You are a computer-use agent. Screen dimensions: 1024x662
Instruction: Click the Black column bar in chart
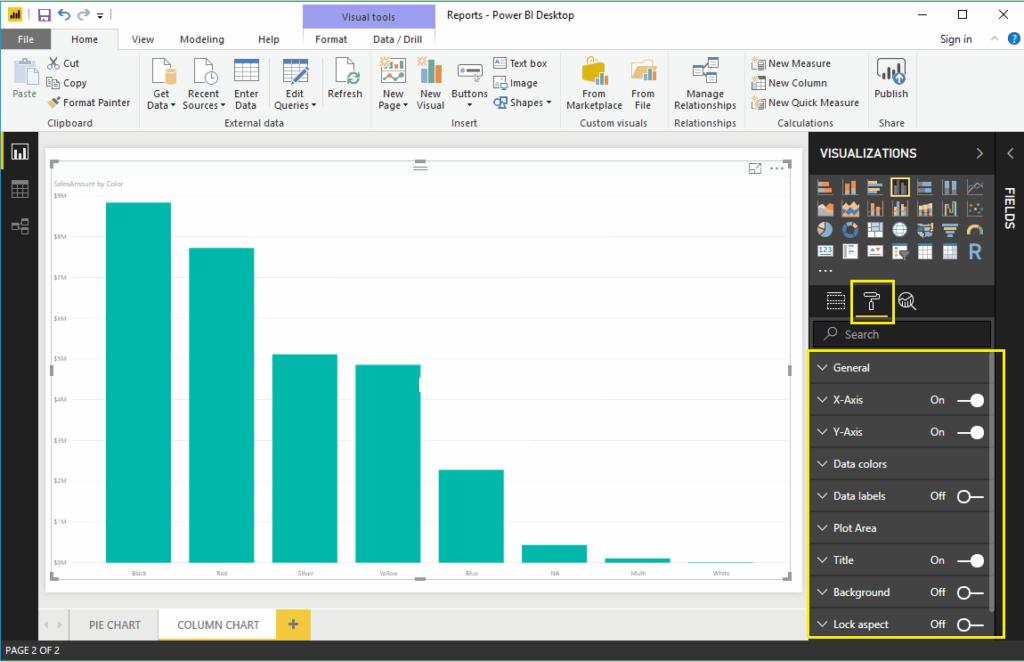click(x=138, y=382)
